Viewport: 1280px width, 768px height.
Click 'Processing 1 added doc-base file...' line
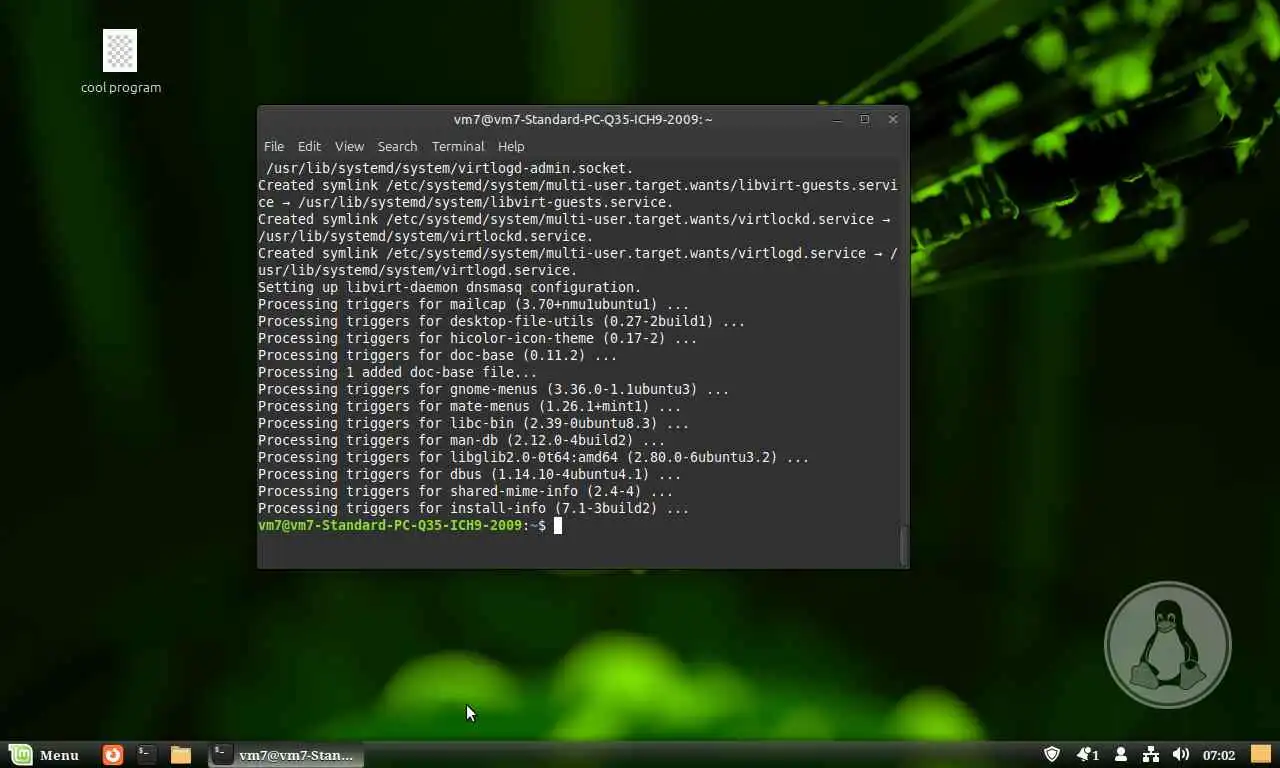pyautogui.click(x=398, y=372)
